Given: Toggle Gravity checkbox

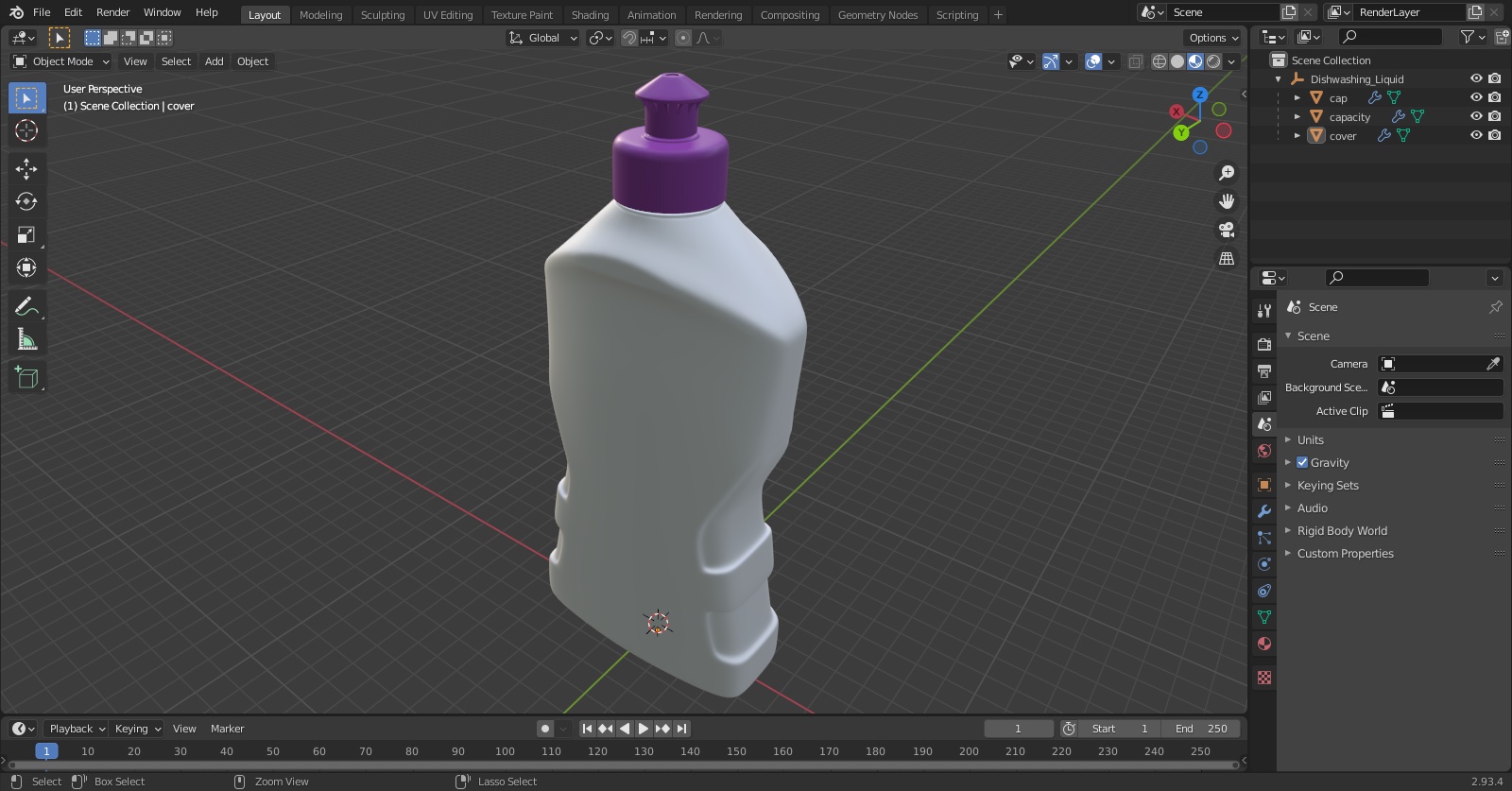Looking at the screenshot, I should [1302, 462].
